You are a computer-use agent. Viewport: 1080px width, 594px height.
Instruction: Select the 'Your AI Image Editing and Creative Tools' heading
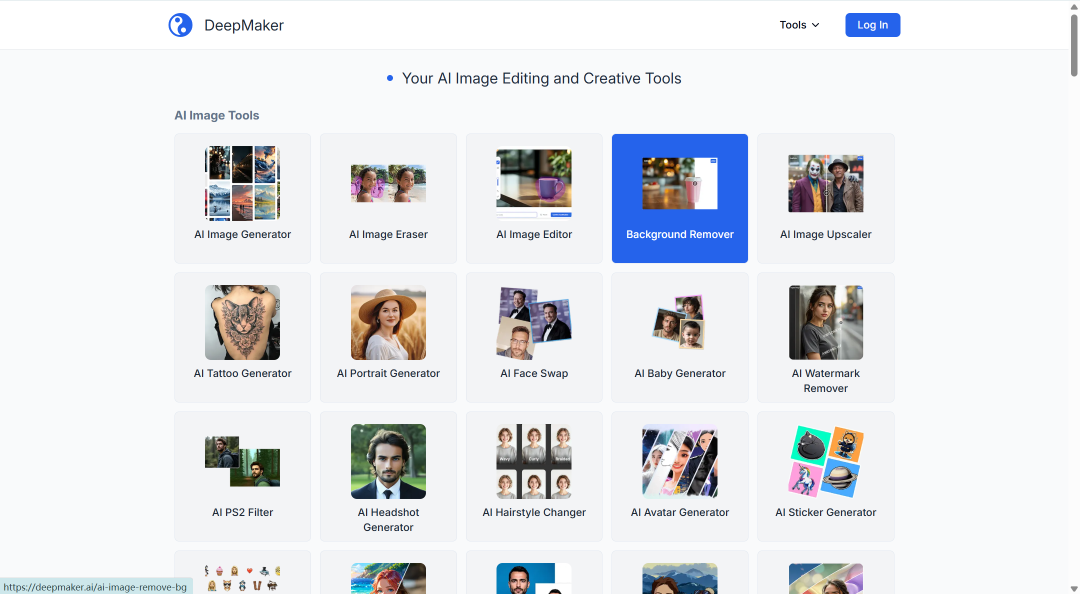coord(541,79)
